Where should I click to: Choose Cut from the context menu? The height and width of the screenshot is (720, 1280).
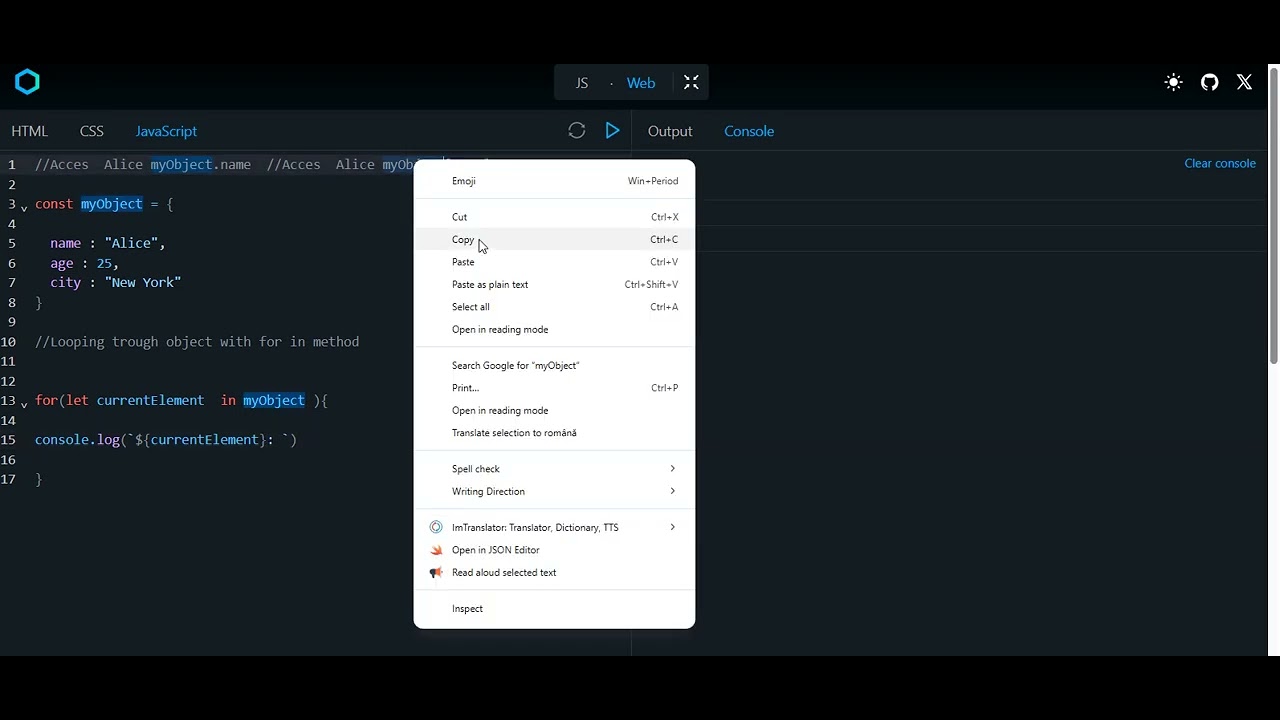point(554,217)
